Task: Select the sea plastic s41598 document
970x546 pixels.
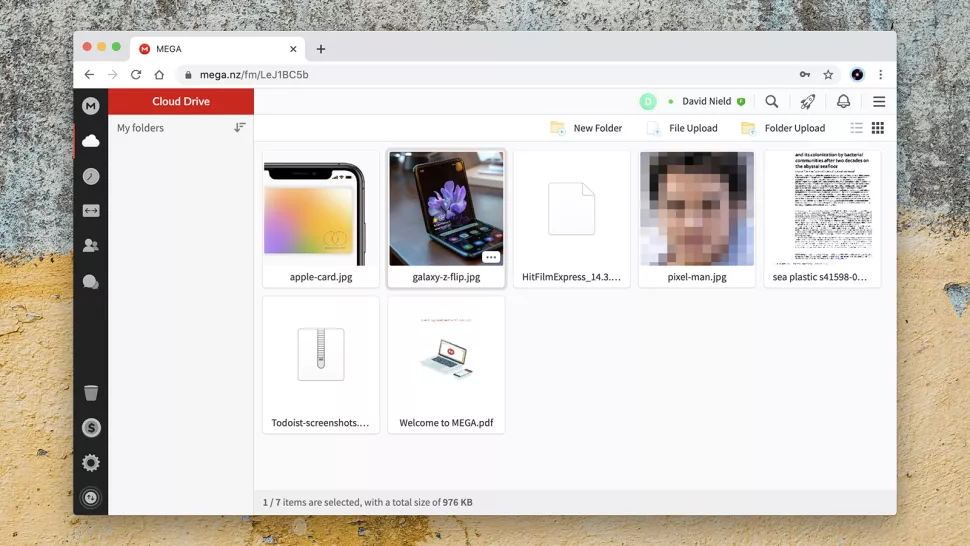Action: pyautogui.click(x=823, y=218)
